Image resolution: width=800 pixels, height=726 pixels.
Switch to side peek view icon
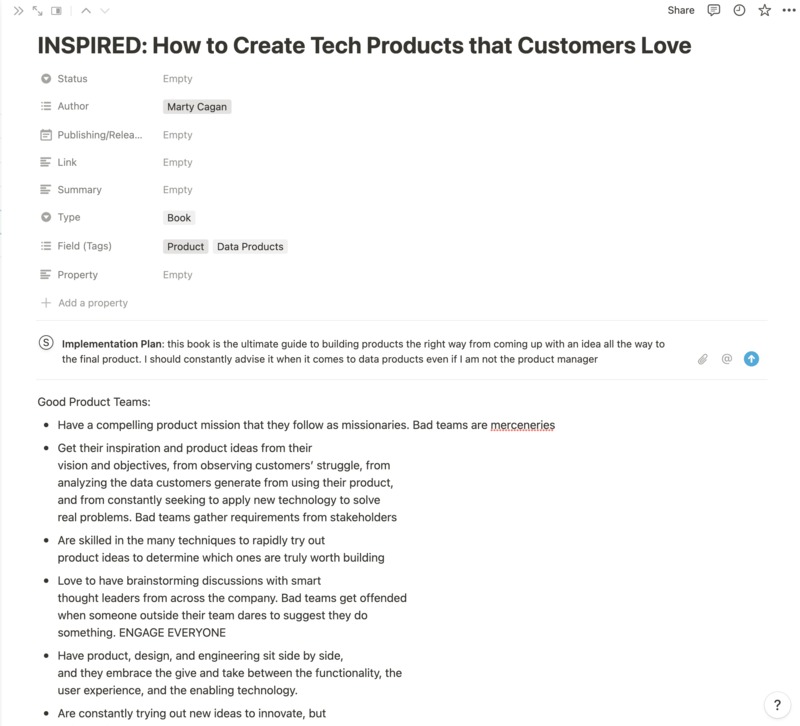(x=56, y=11)
